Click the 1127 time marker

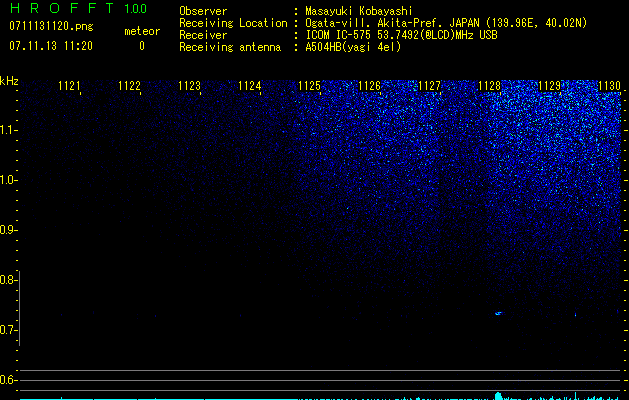point(429,86)
